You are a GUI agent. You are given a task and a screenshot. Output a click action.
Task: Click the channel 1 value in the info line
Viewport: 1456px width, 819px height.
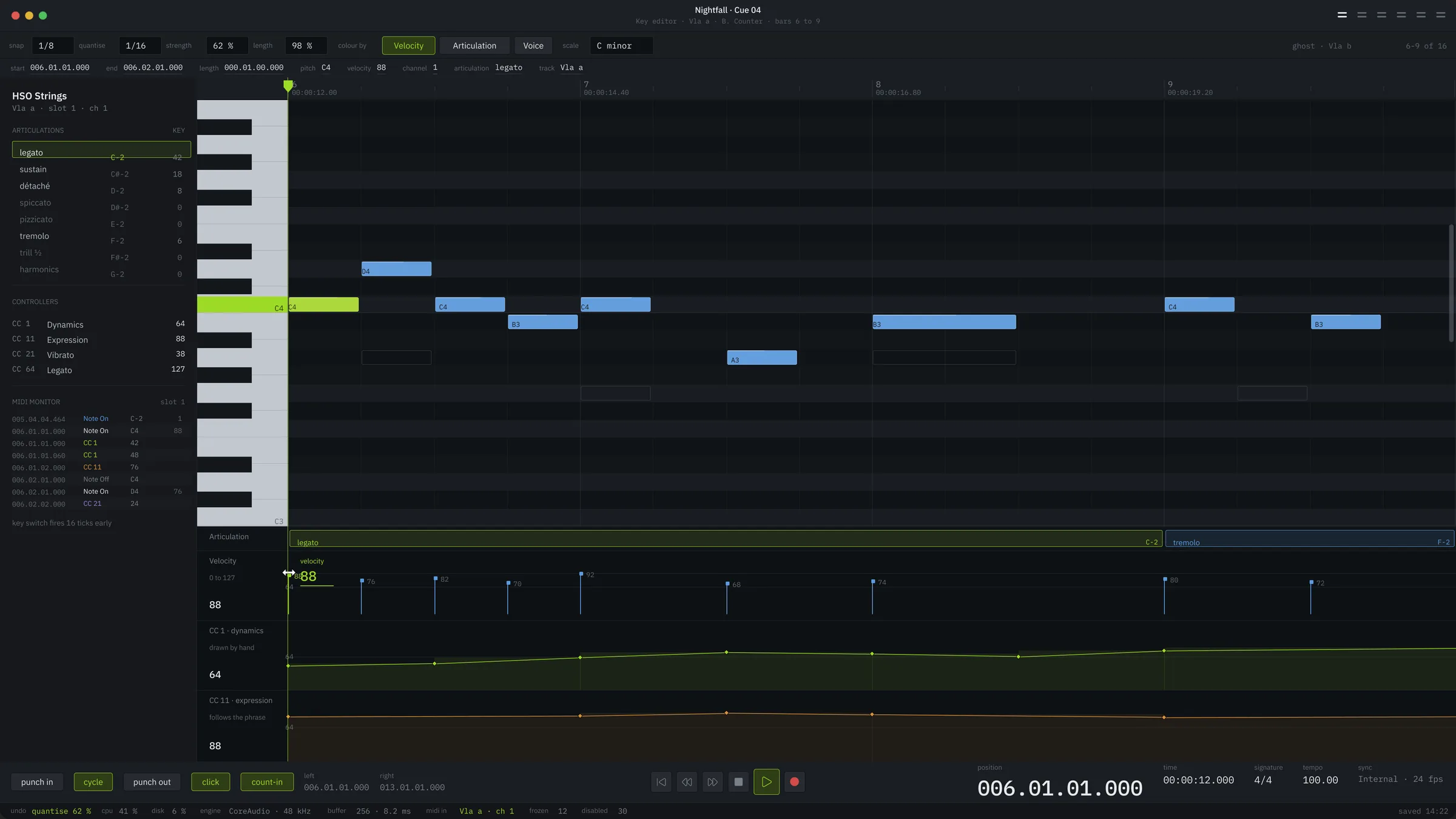pyautogui.click(x=435, y=67)
